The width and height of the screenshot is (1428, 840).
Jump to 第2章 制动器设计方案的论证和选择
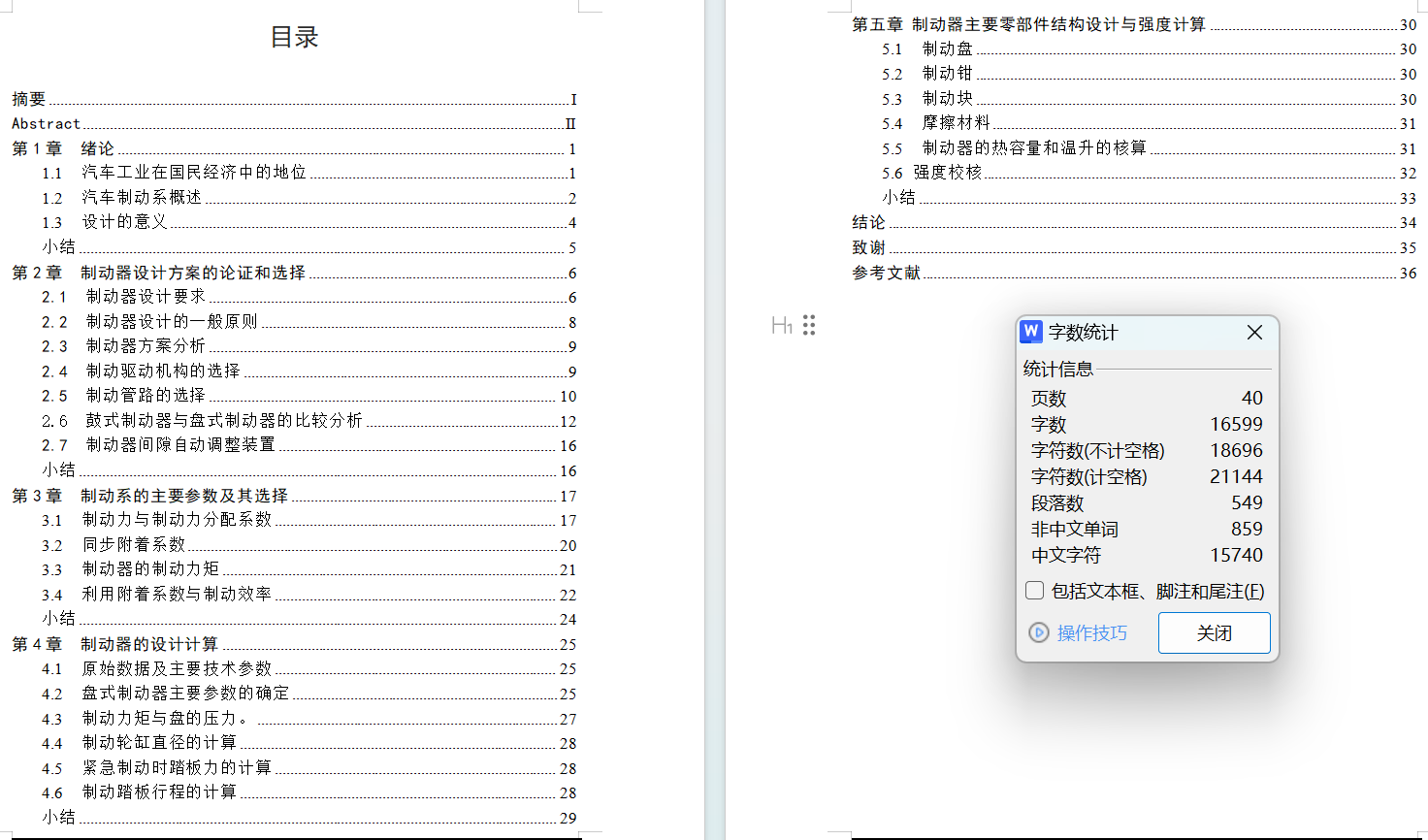click(294, 273)
